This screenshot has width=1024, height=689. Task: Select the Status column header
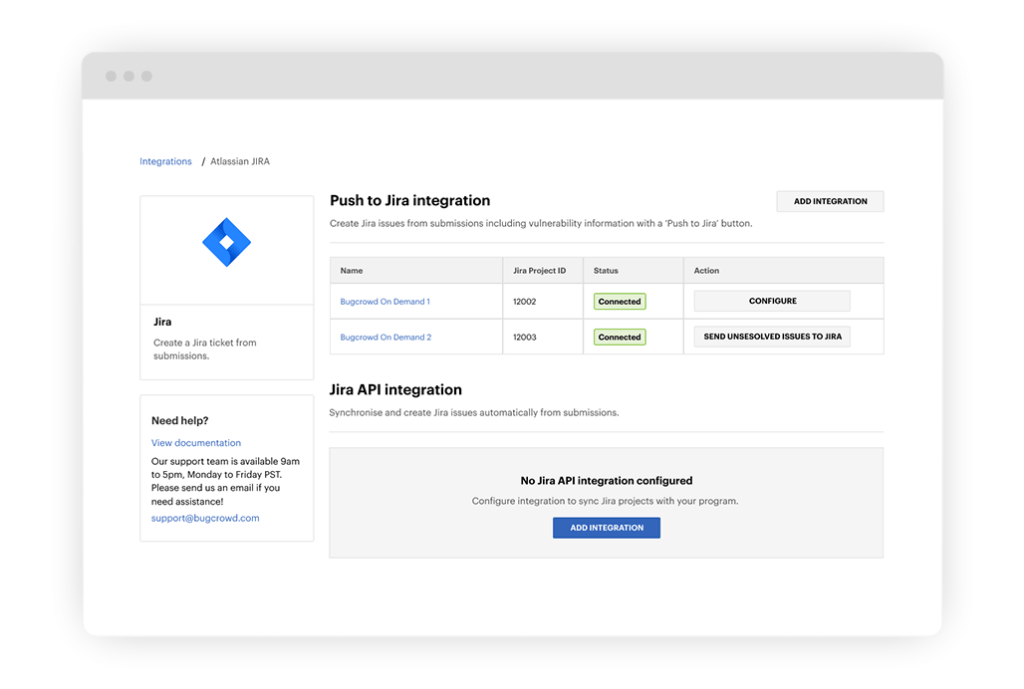(x=606, y=271)
